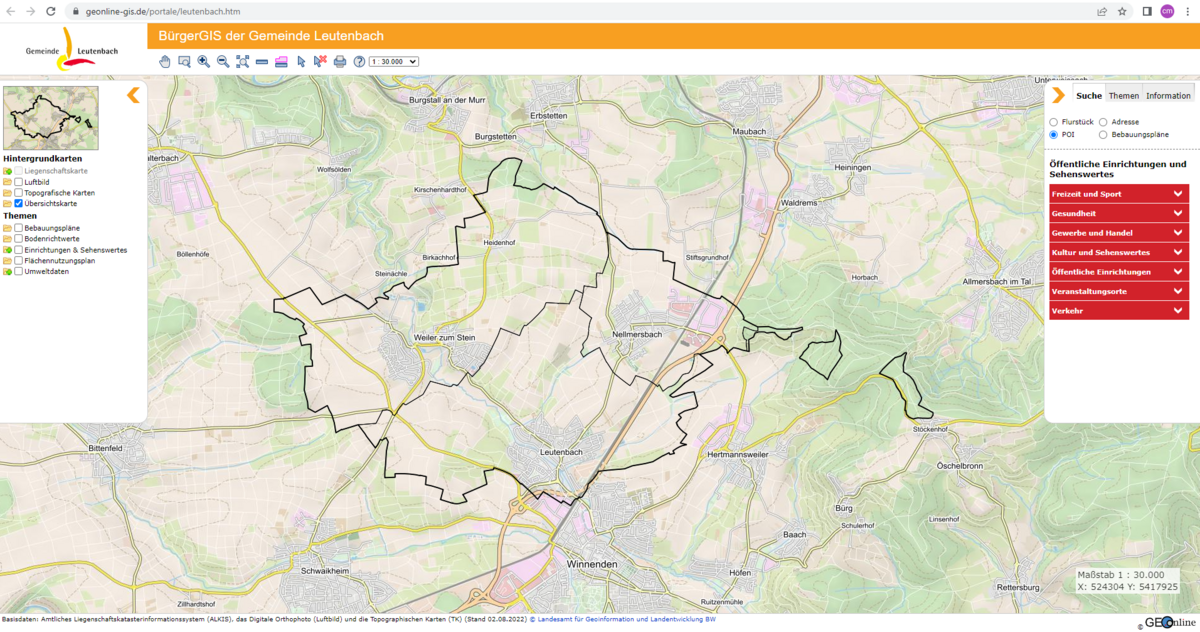1200x632 pixels.
Task: Open the print map tool
Action: pos(340,61)
